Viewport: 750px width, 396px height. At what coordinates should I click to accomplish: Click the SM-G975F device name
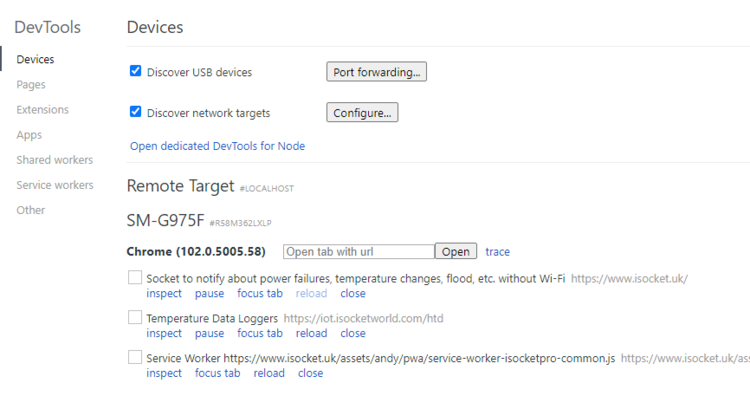[165, 220]
